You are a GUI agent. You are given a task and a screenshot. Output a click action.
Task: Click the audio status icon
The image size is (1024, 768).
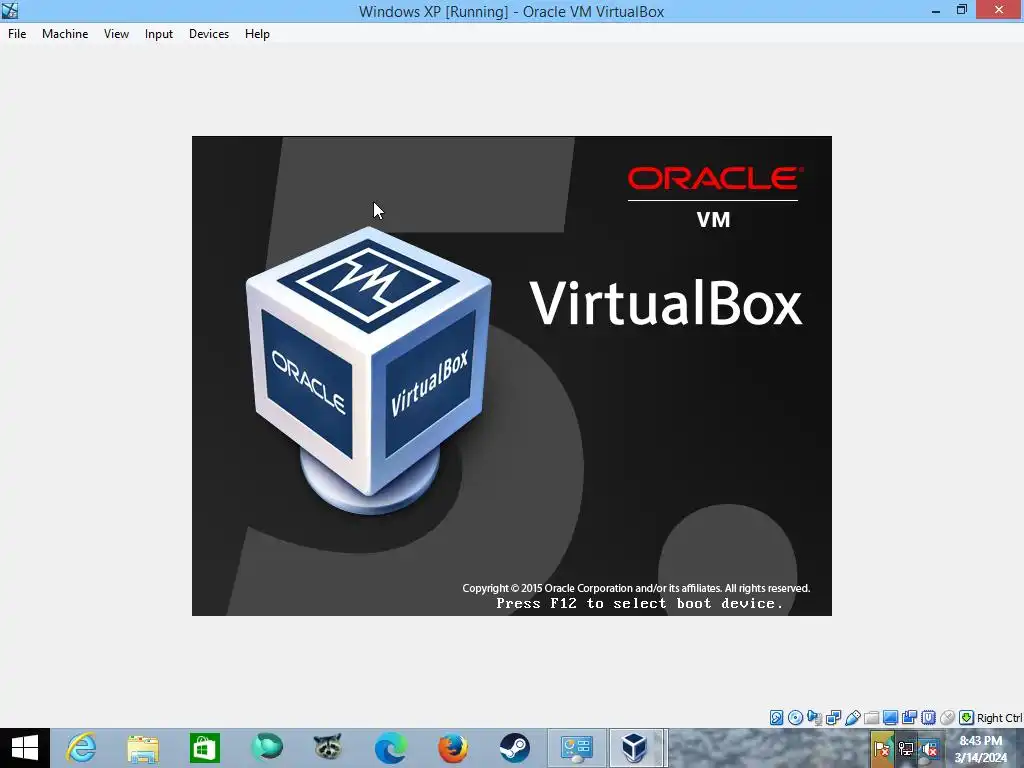tap(814, 718)
